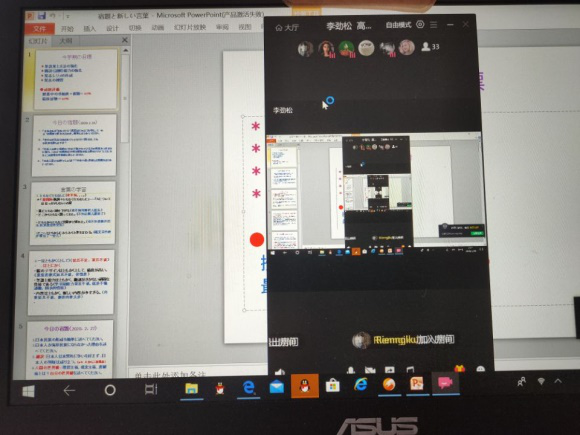Toggle the microphone in meeting toolbar

pyautogui.click(x=351, y=369)
